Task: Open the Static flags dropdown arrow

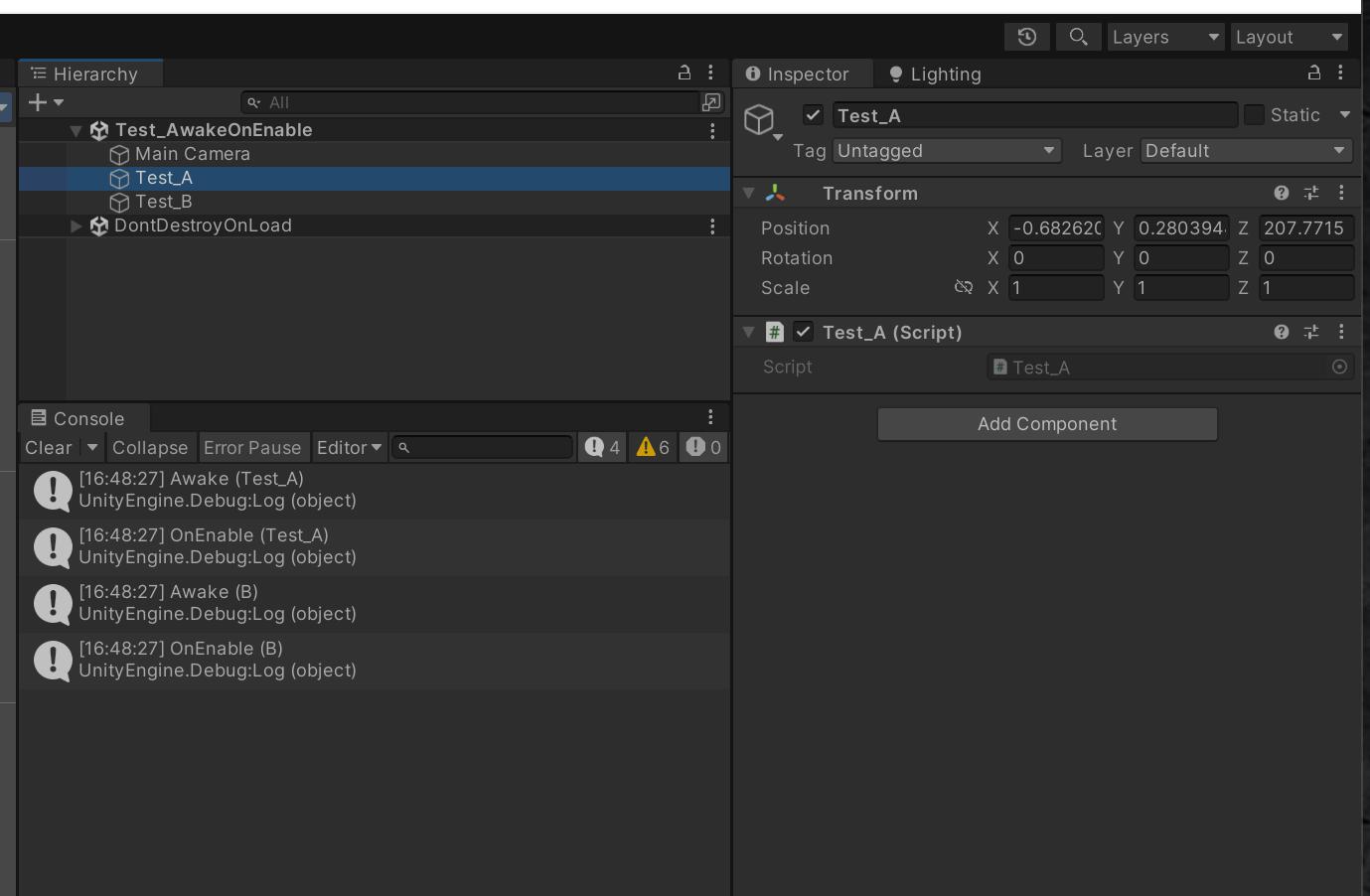Action: [x=1345, y=115]
